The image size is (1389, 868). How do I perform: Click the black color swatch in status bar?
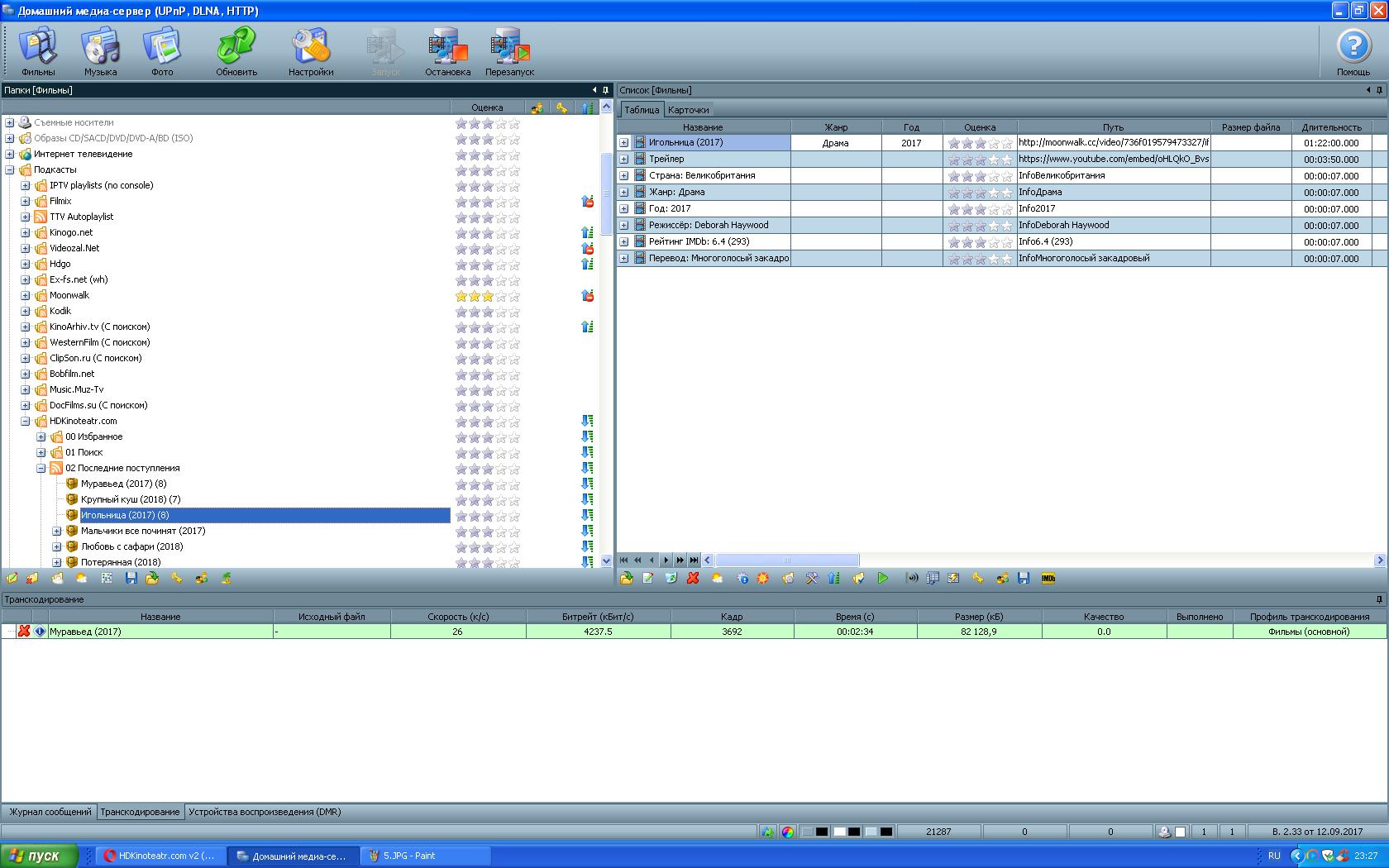coord(822,832)
